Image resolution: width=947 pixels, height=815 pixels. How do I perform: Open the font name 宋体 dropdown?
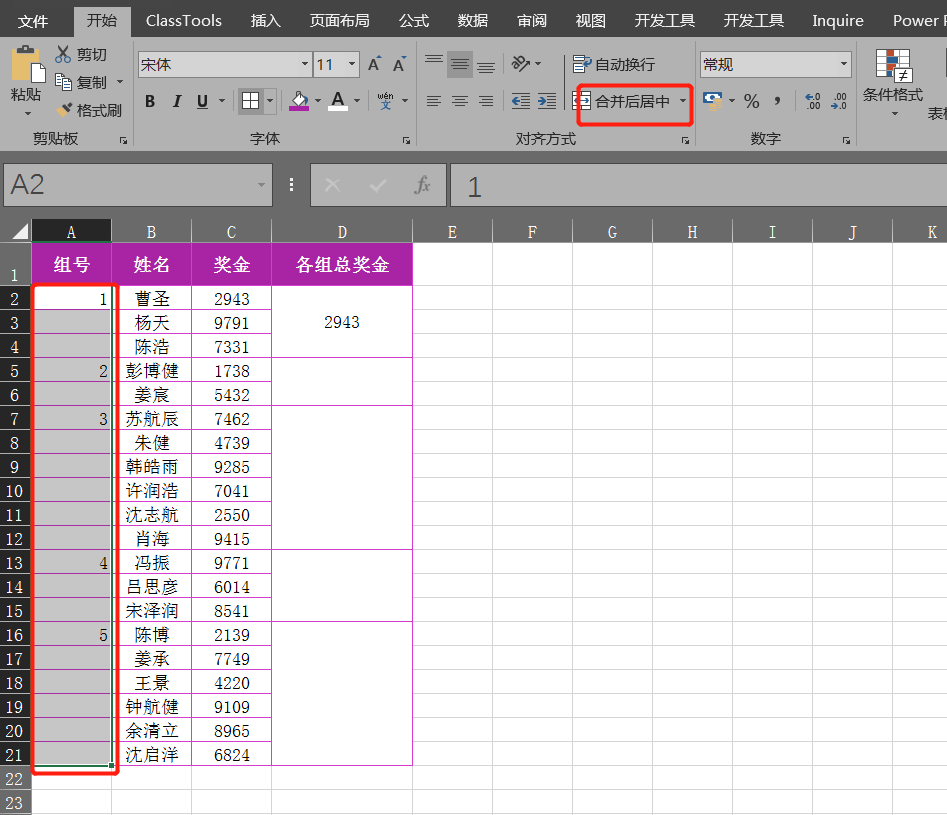[305, 64]
